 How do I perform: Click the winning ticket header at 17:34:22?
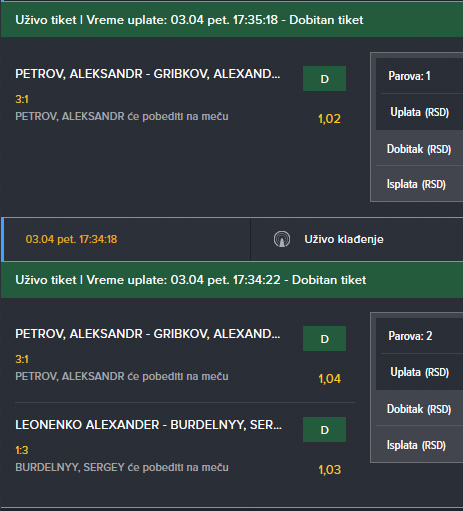tap(232, 280)
